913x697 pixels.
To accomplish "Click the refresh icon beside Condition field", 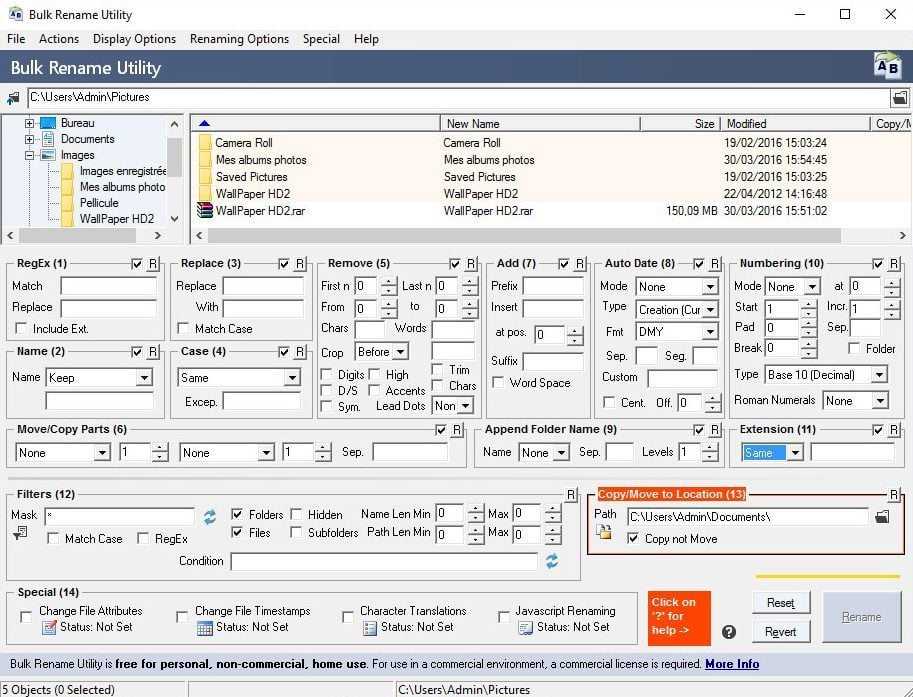I will (551, 562).
